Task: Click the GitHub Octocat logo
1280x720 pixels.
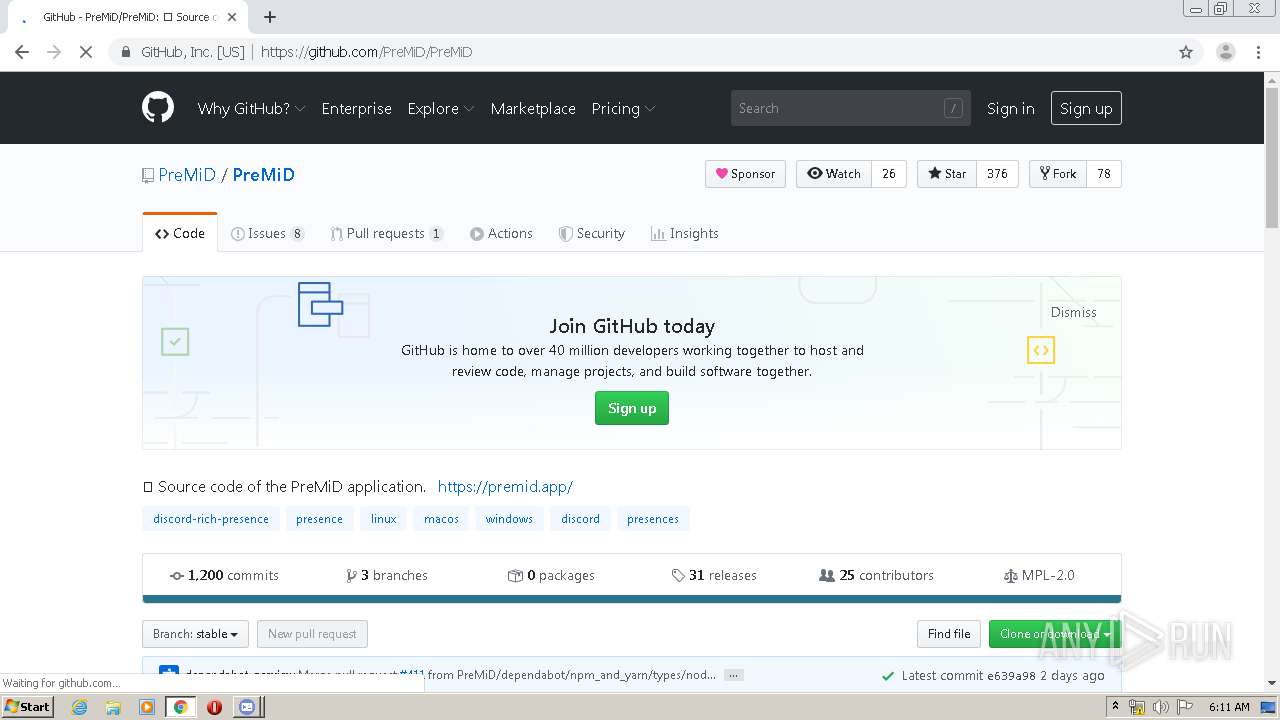Action: click(x=158, y=108)
